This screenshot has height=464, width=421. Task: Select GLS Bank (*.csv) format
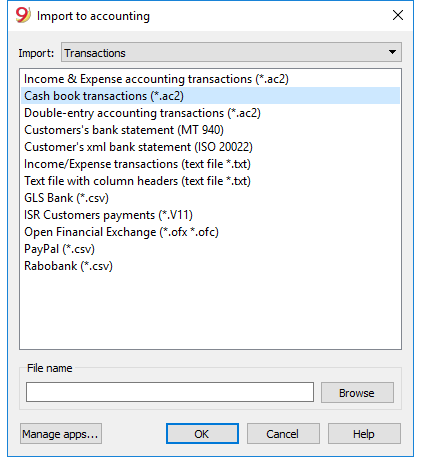pyautogui.click(x=210, y=198)
